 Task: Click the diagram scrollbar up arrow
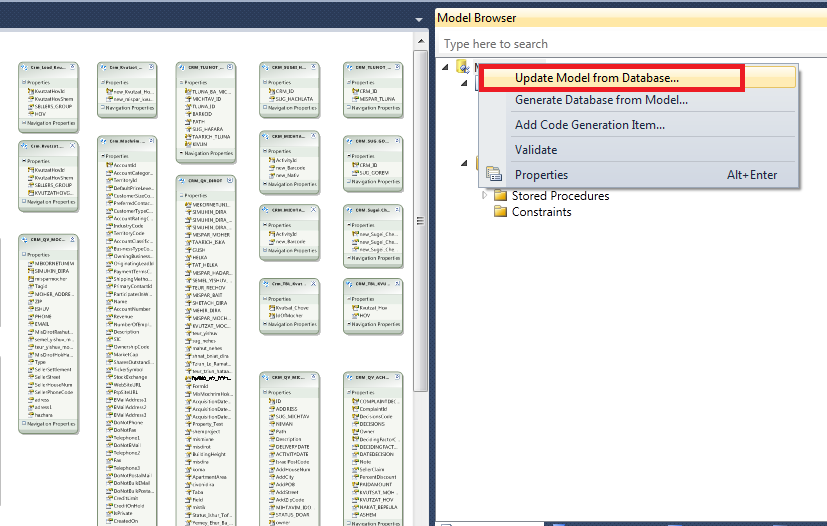pyautogui.click(x=420, y=41)
